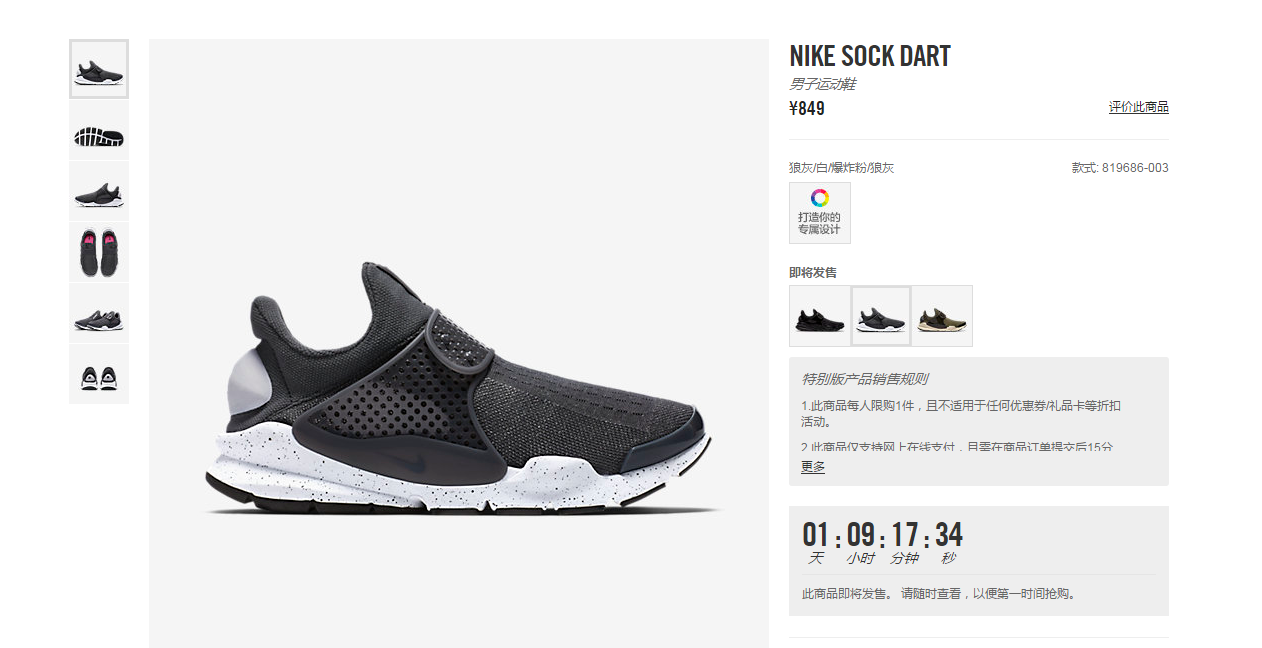1262x648 pixels.
Task: Choose the wolf grey white-sole colorway swatch
Action: coord(881,316)
